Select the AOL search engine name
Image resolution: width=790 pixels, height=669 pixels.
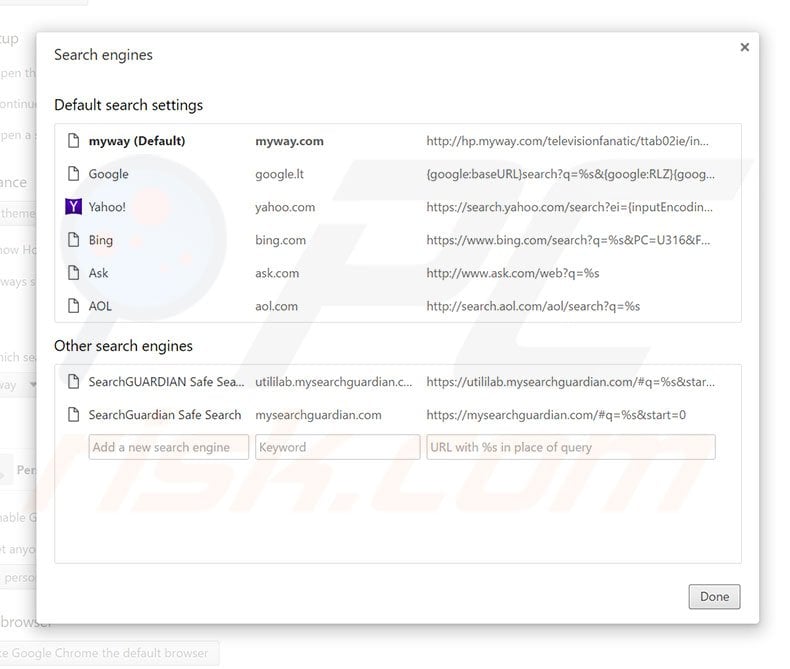click(x=100, y=306)
